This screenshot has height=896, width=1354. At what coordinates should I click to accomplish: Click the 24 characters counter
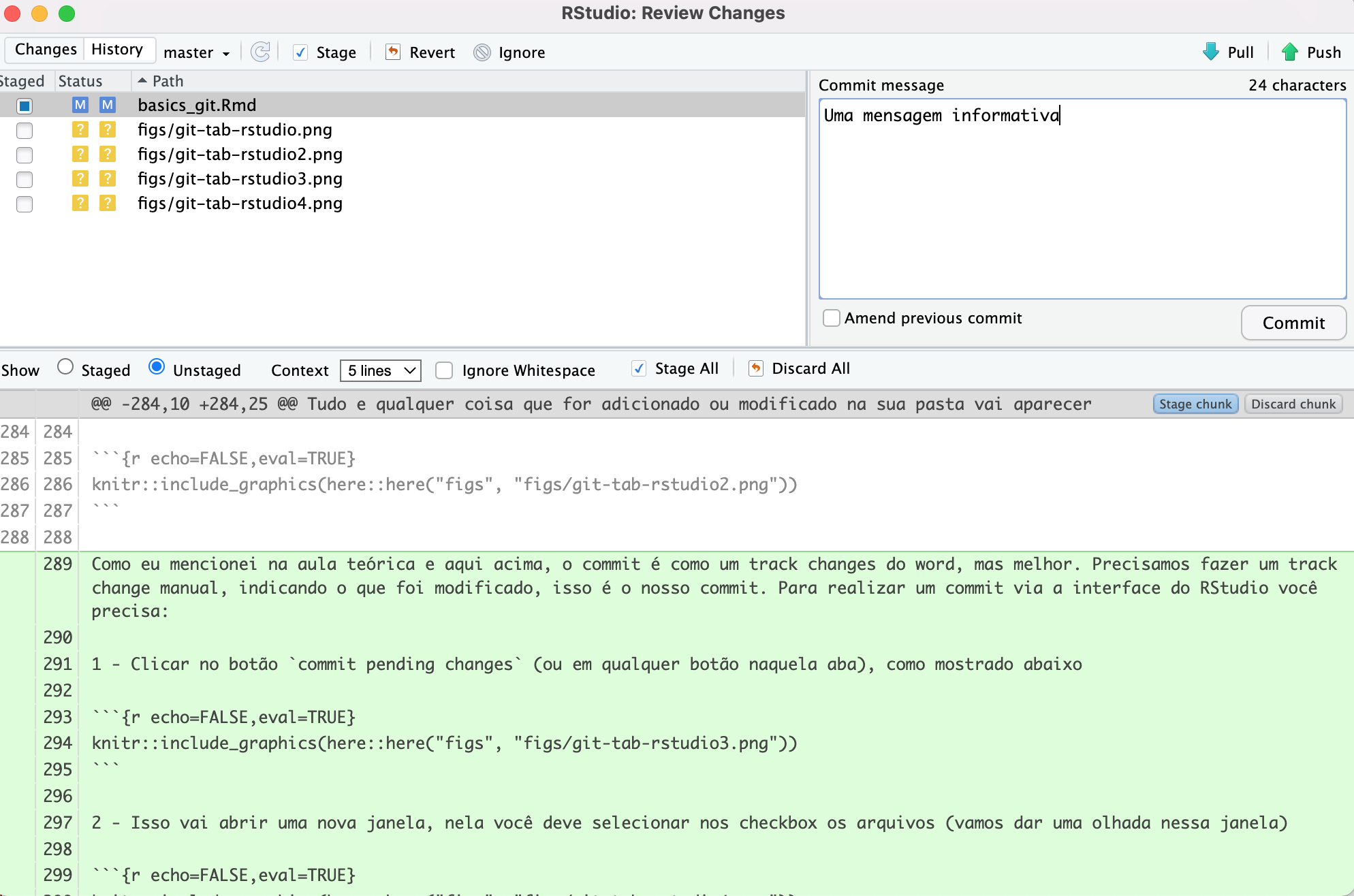tap(1297, 85)
